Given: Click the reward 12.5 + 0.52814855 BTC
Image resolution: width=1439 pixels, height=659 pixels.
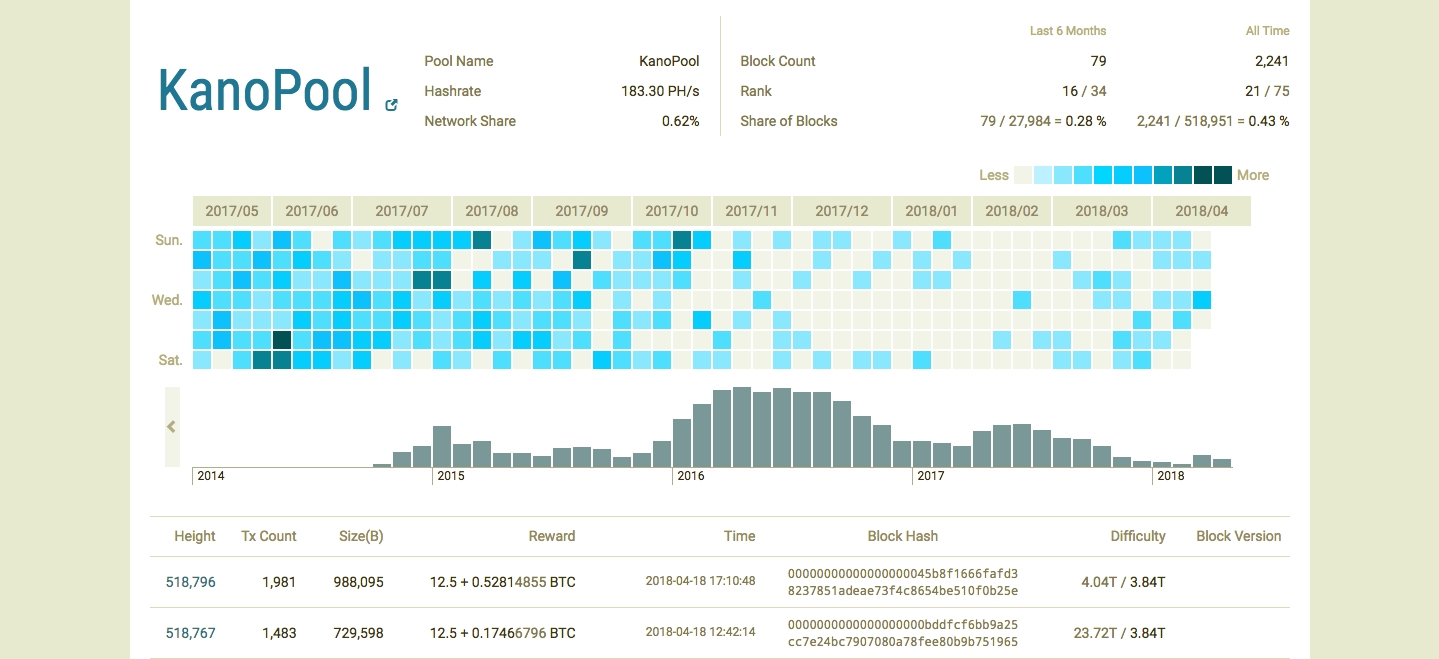Looking at the screenshot, I should 503,582.
